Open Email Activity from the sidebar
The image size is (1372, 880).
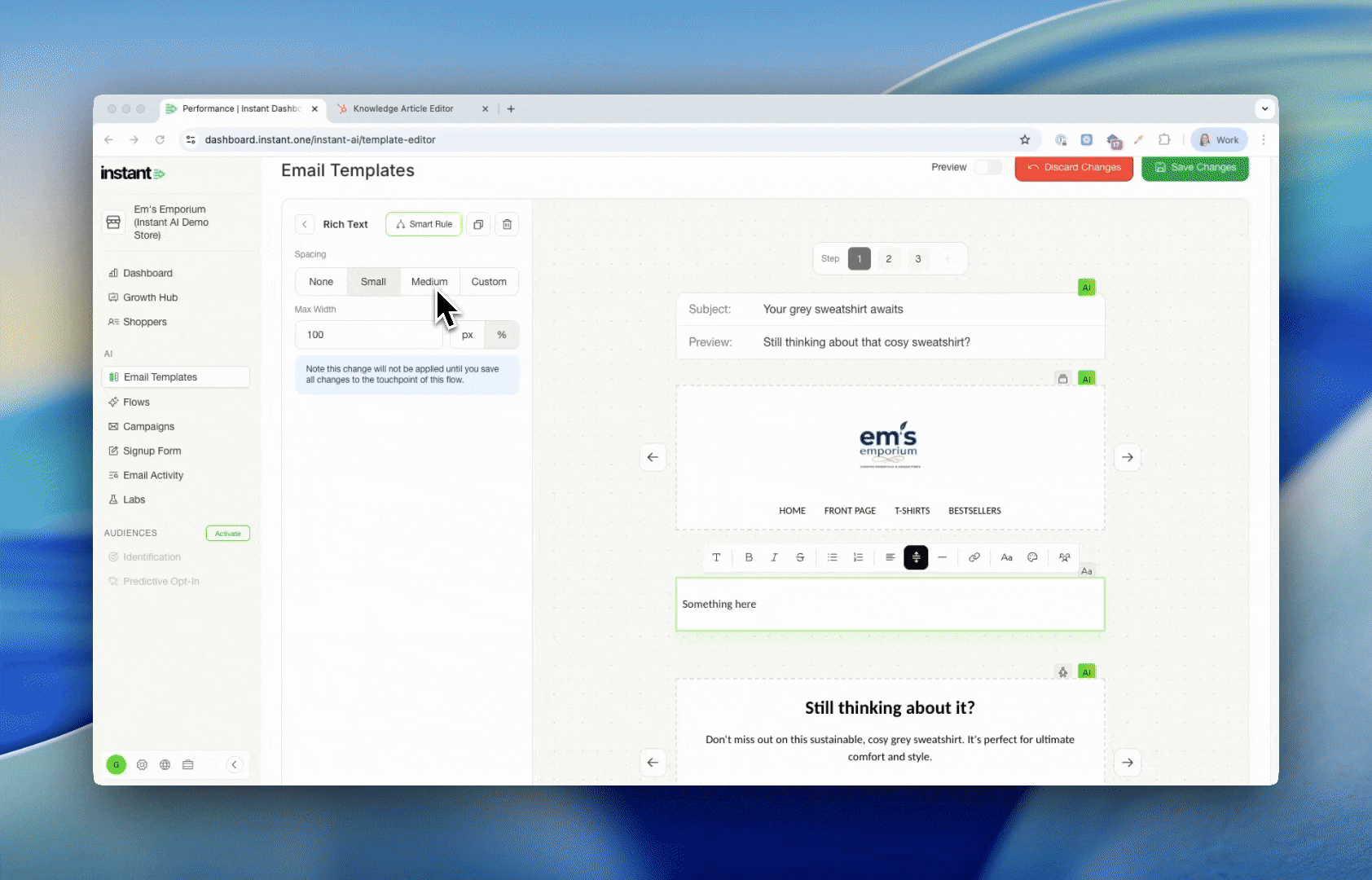153,475
